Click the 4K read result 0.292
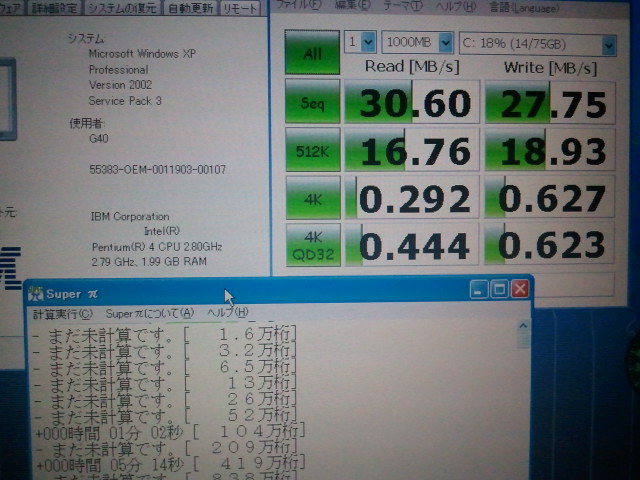Image resolution: width=640 pixels, height=480 pixels. 412,198
